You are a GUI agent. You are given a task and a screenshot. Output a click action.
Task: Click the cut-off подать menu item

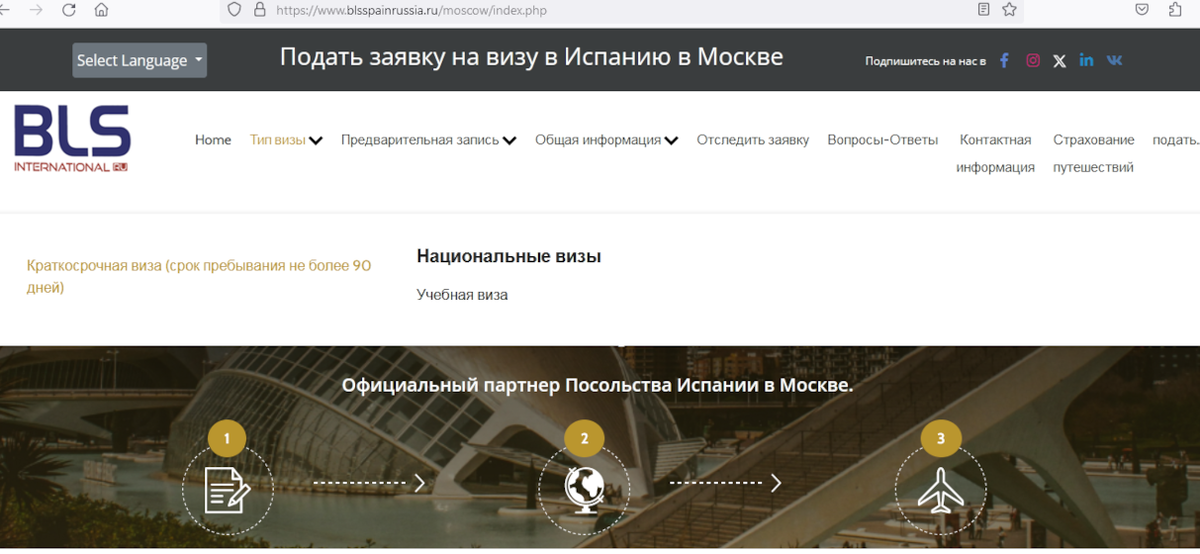click(x=1176, y=140)
